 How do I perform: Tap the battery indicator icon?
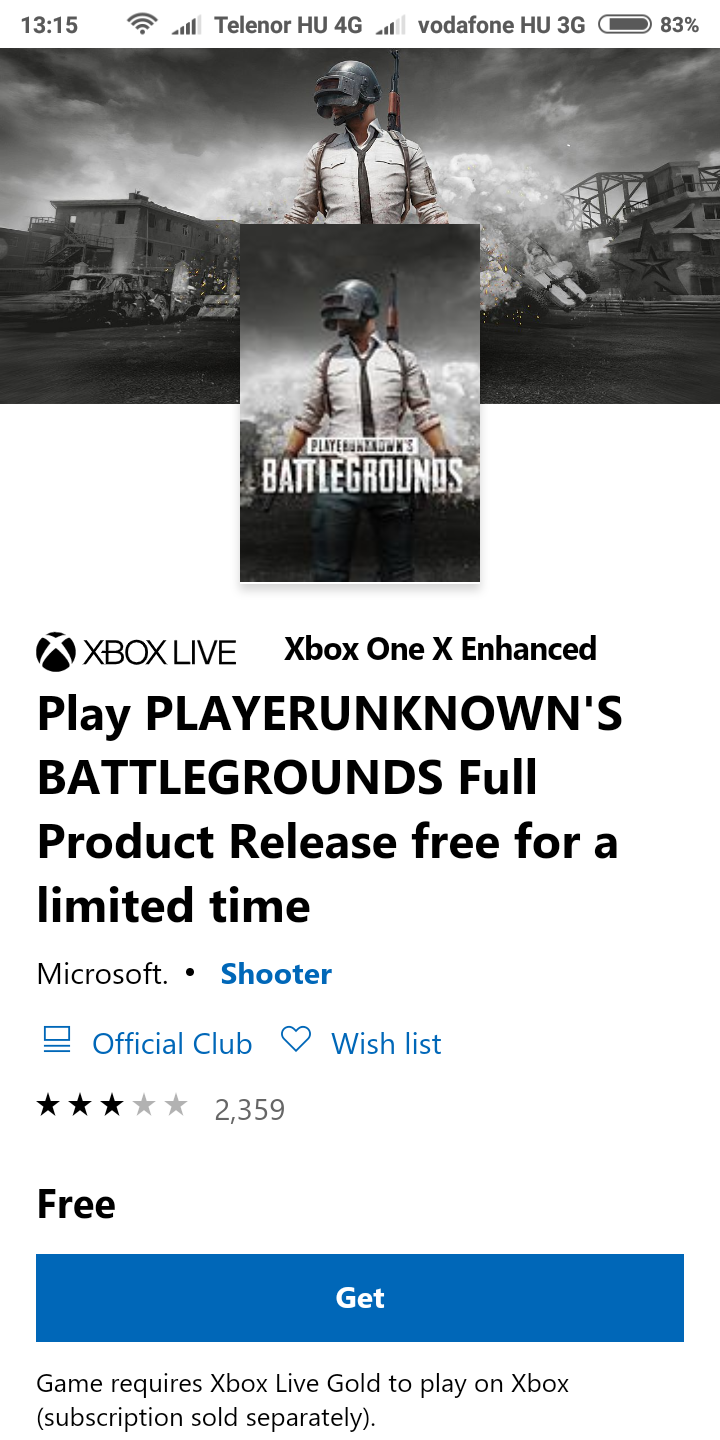[x=625, y=24]
